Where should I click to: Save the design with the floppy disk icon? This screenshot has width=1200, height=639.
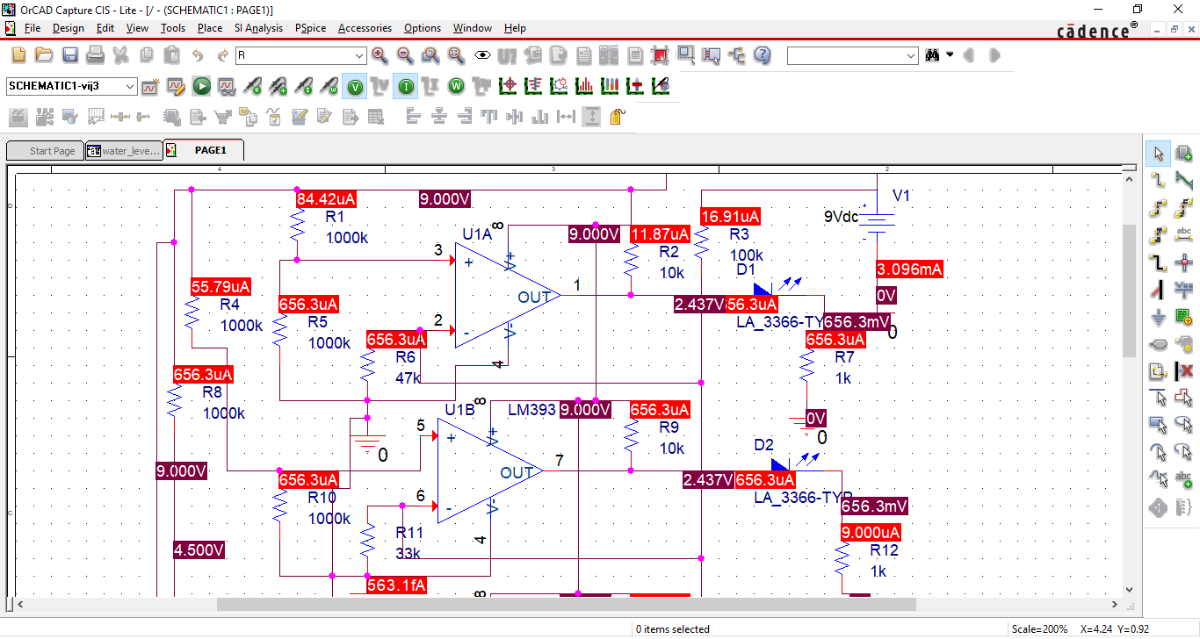69,55
